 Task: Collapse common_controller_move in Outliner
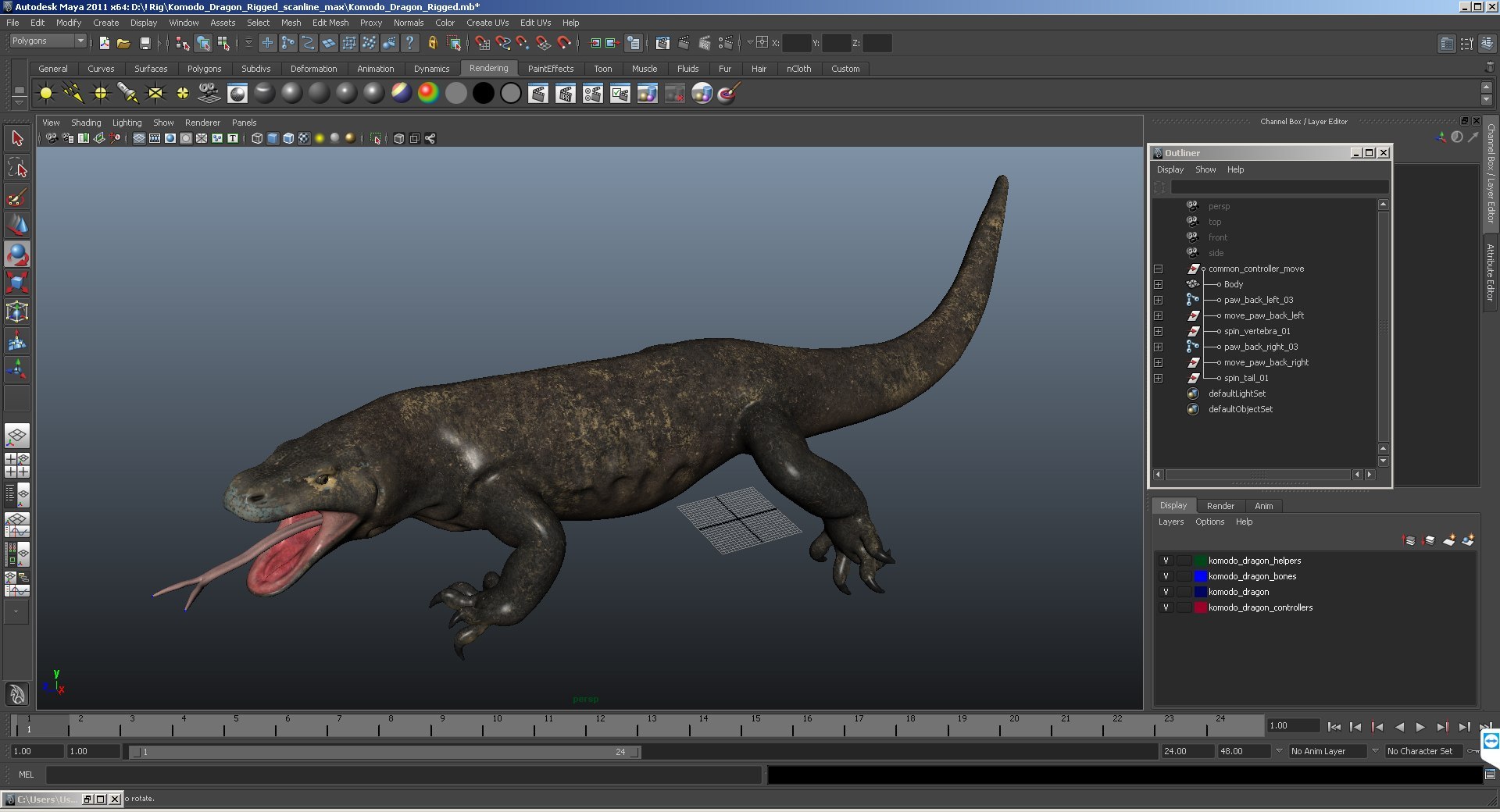[1159, 269]
